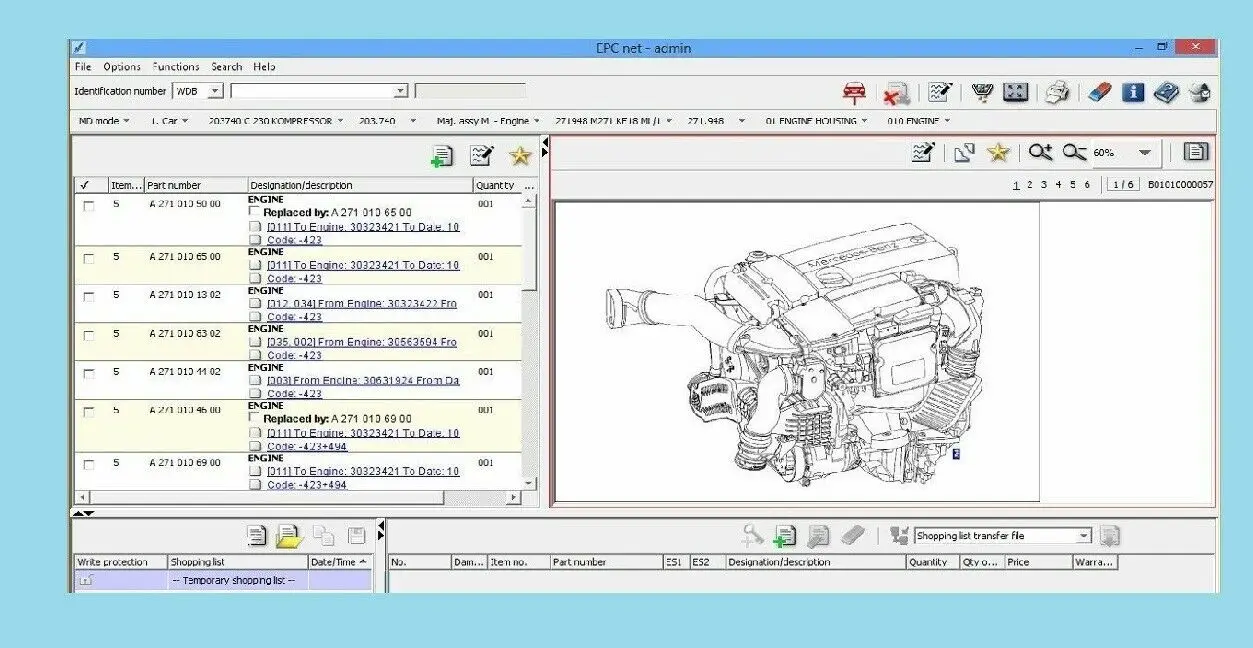Click the first 'Code: -423' link
Image resolution: width=1253 pixels, height=648 pixels.
[294, 240]
